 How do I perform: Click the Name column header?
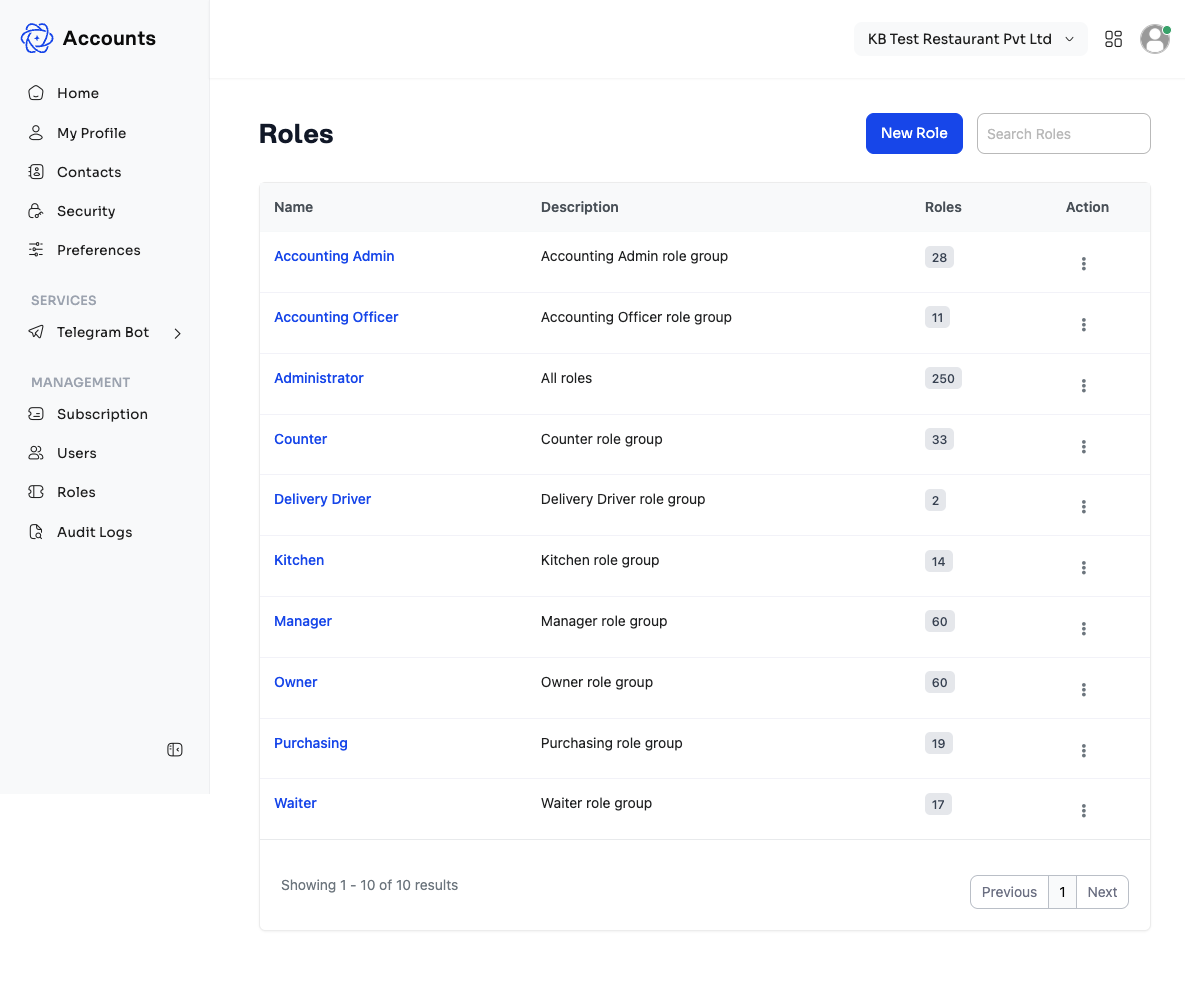click(x=293, y=207)
